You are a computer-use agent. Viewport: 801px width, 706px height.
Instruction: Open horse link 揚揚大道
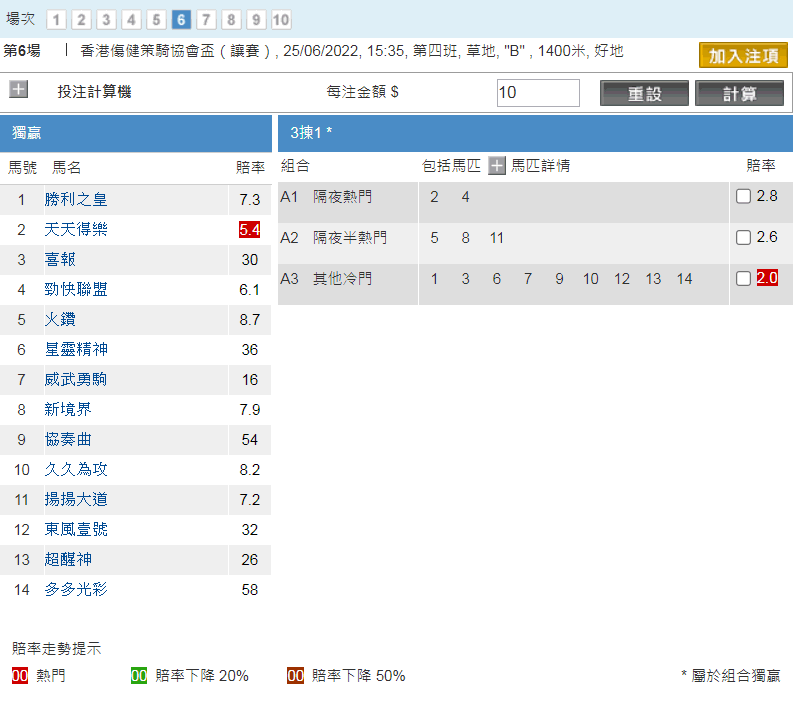pyautogui.click(x=75, y=500)
